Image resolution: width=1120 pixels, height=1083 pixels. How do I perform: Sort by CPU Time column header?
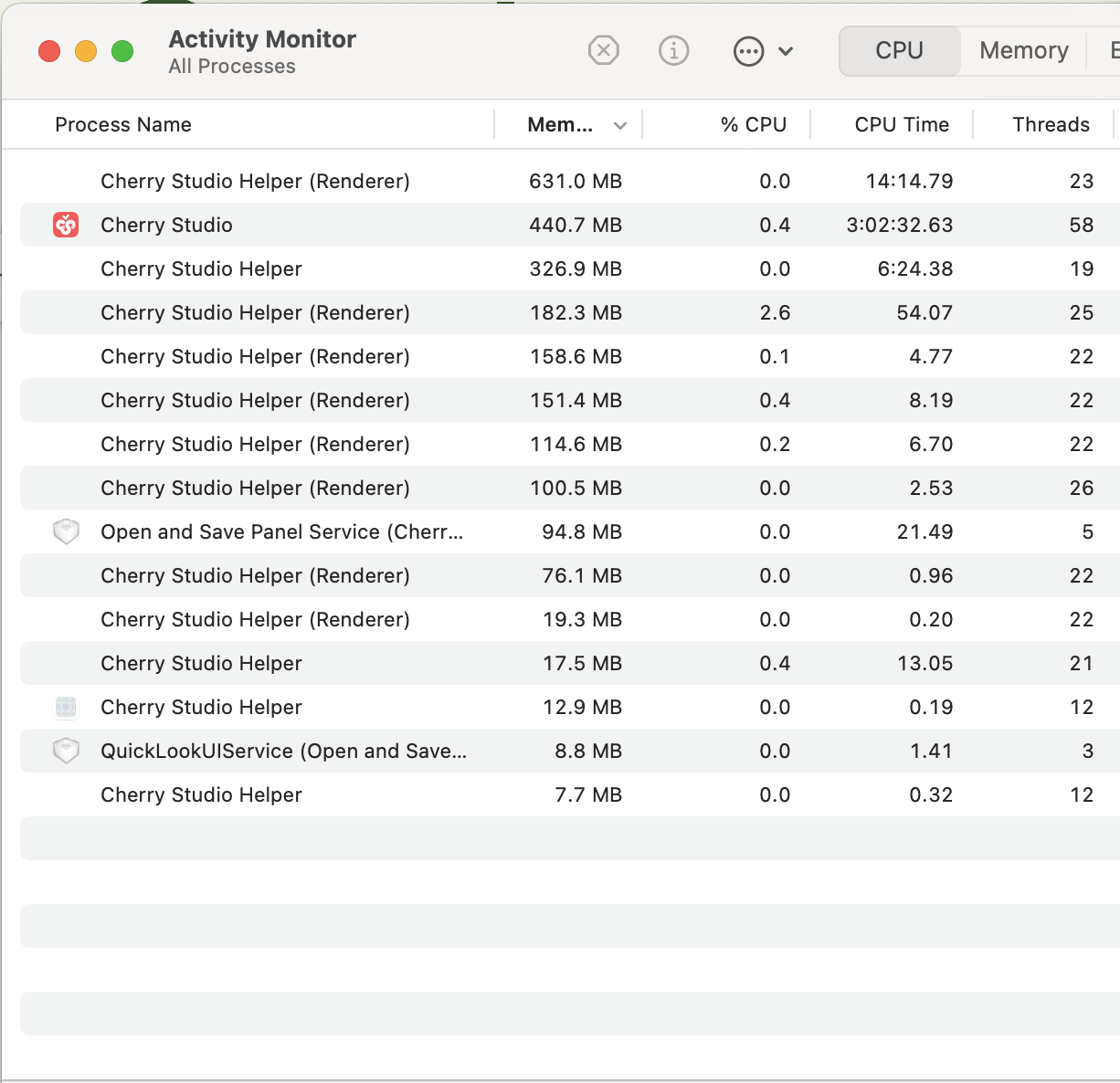point(902,125)
